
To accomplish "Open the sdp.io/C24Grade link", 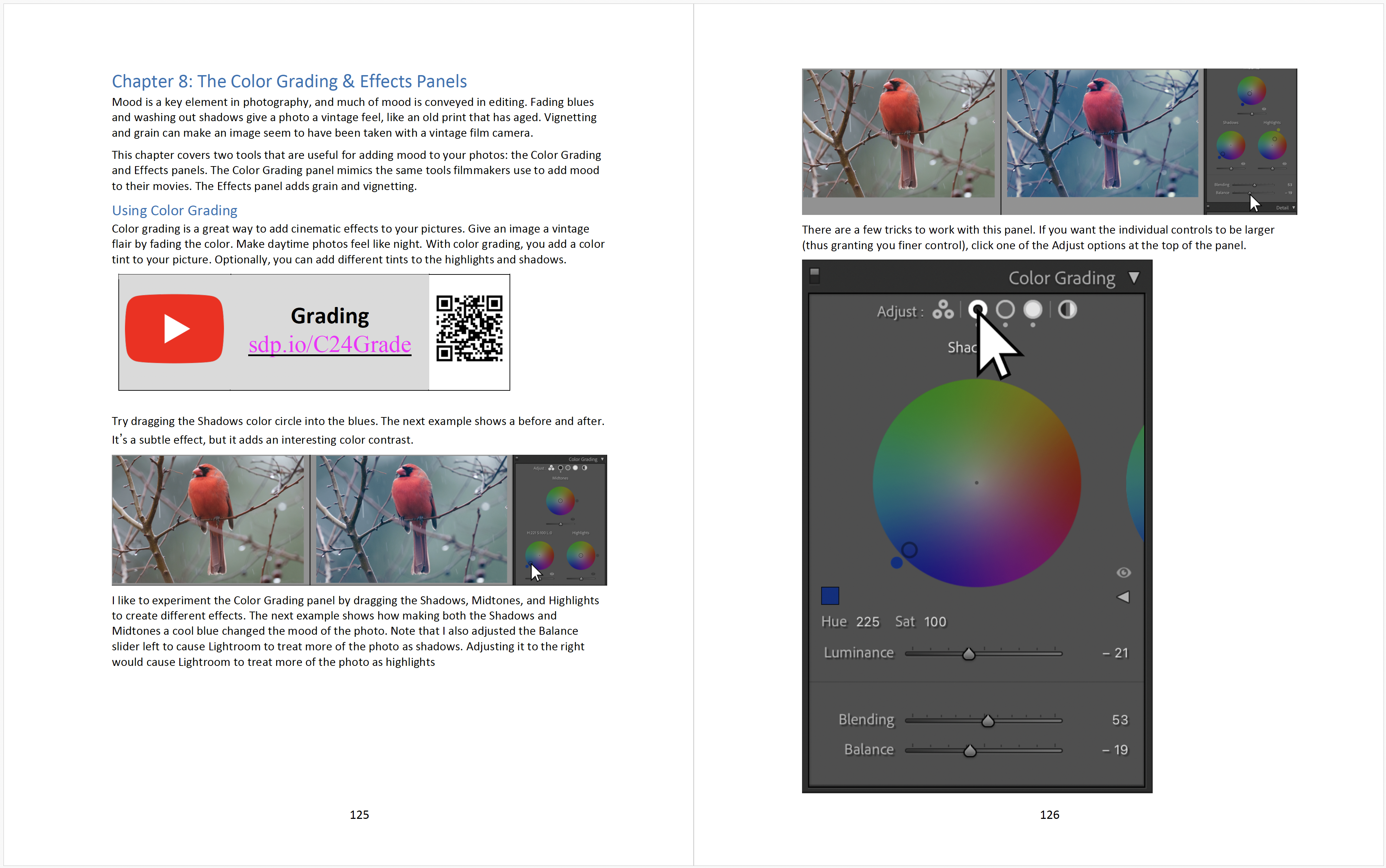I will [x=330, y=344].
